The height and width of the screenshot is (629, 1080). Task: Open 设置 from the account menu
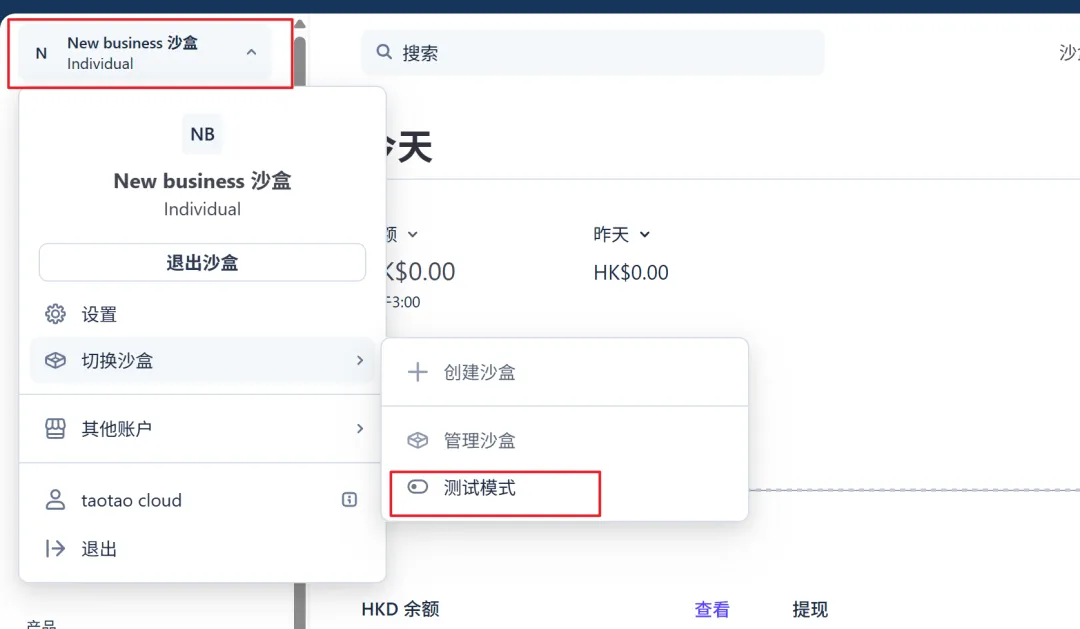pos(99,315)
